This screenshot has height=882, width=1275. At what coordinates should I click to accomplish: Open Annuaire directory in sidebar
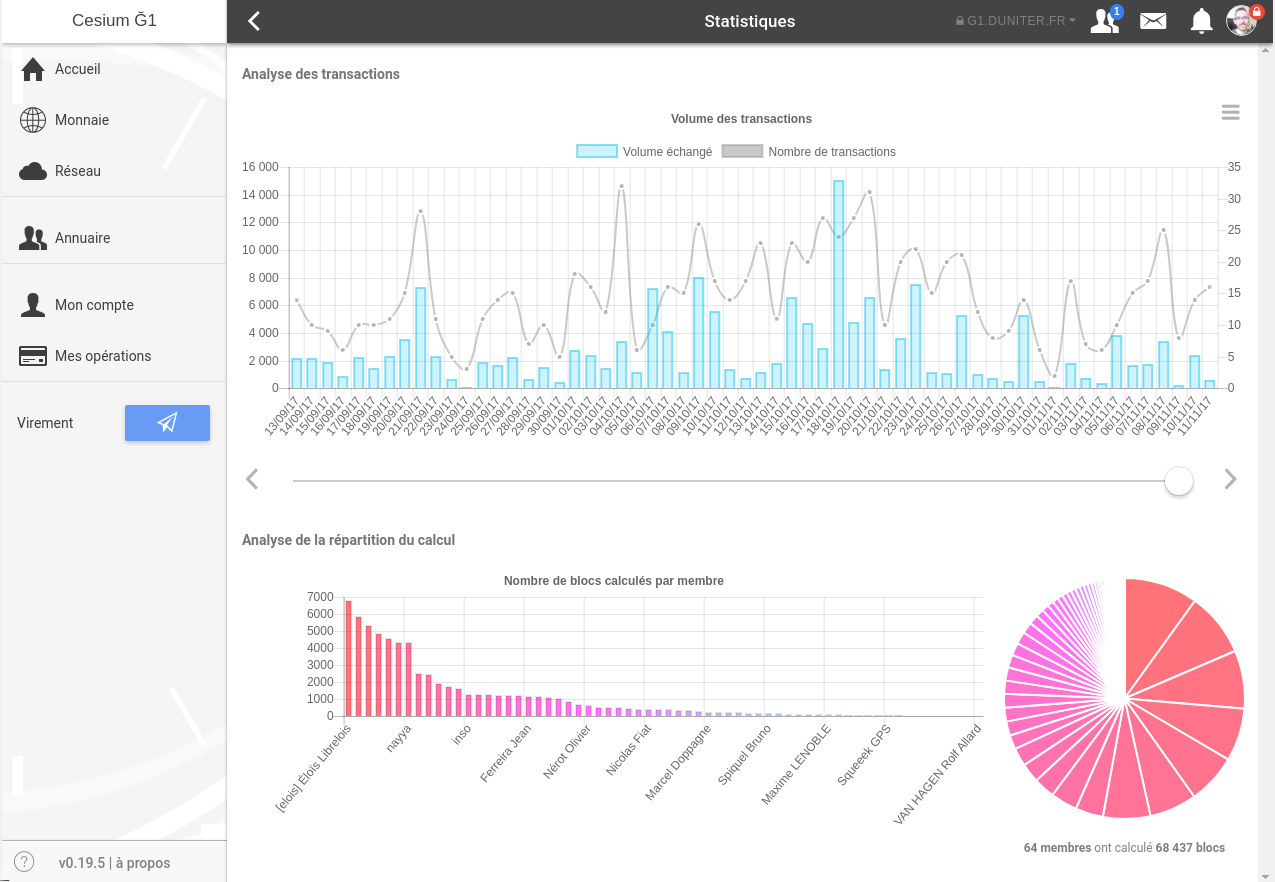pyautogui.click(x=82, y=238)
